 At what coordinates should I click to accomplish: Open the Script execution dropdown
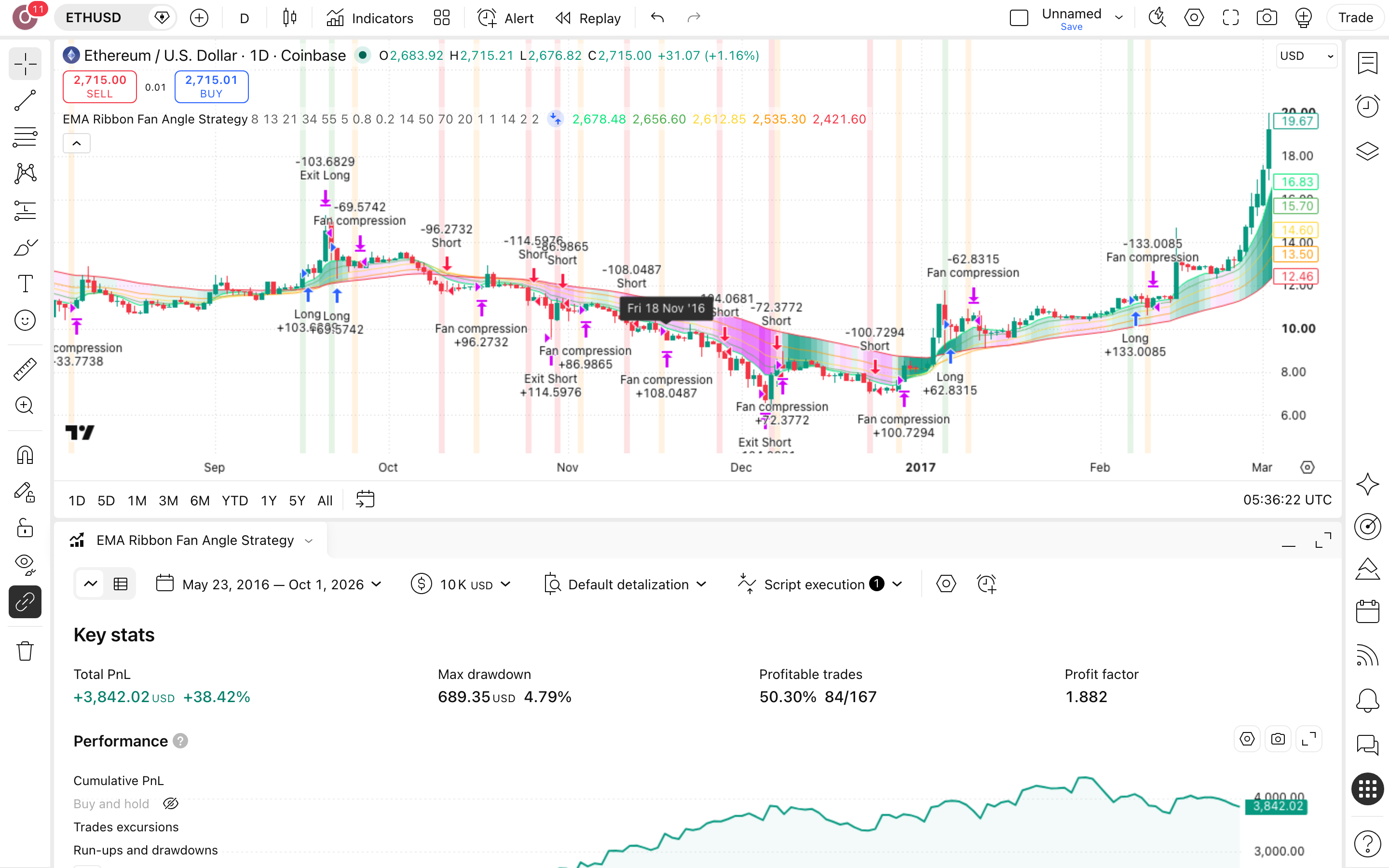821,584
